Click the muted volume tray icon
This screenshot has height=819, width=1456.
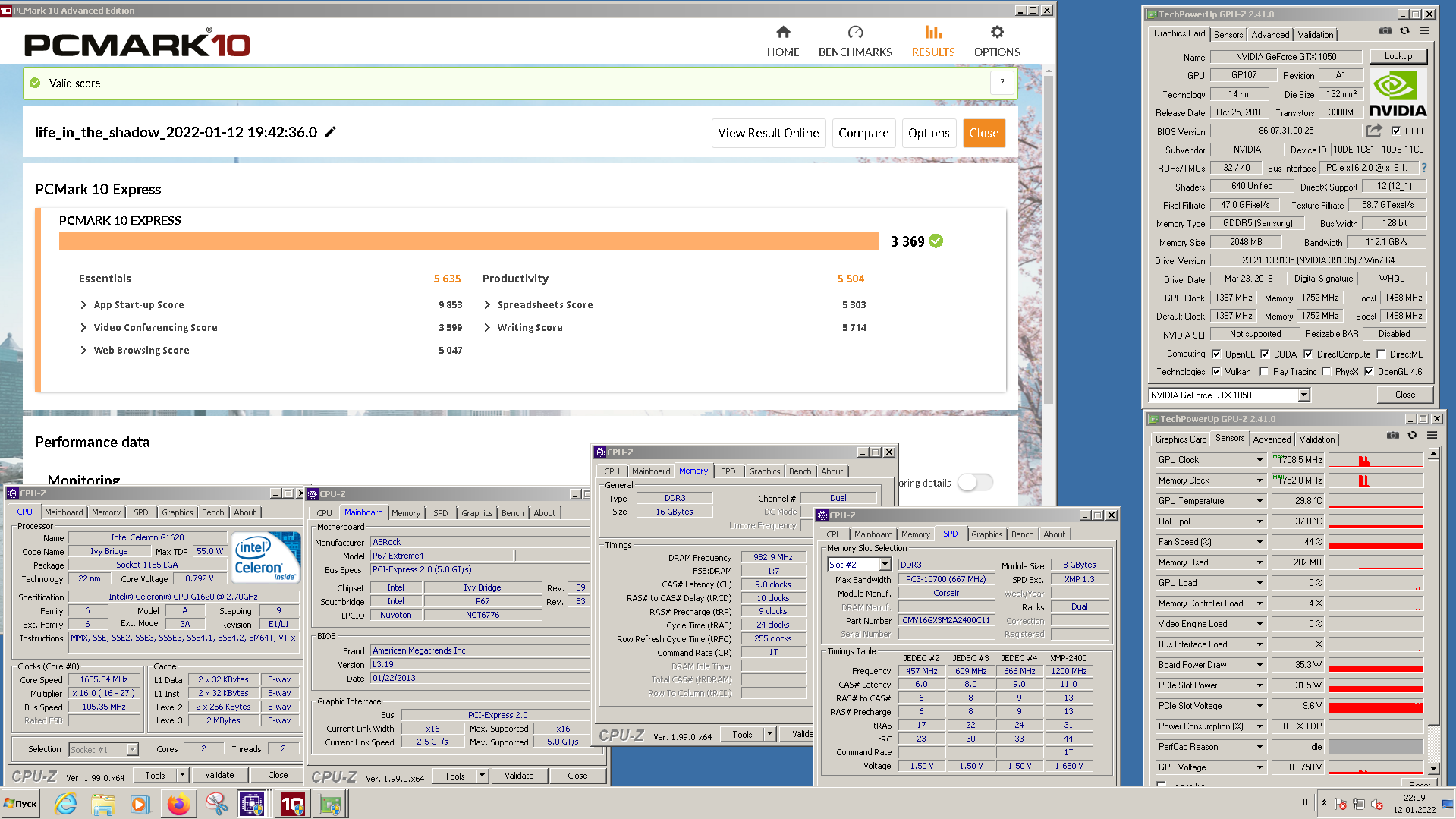point(1377,804)
